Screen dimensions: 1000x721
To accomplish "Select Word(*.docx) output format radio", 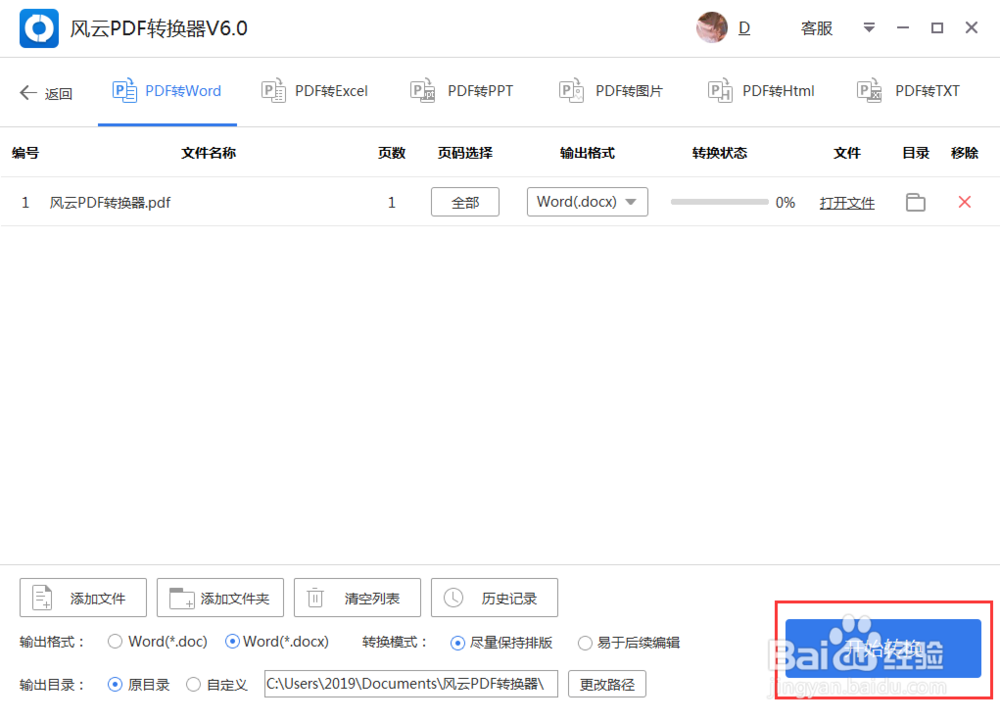I will coord(232,642).
